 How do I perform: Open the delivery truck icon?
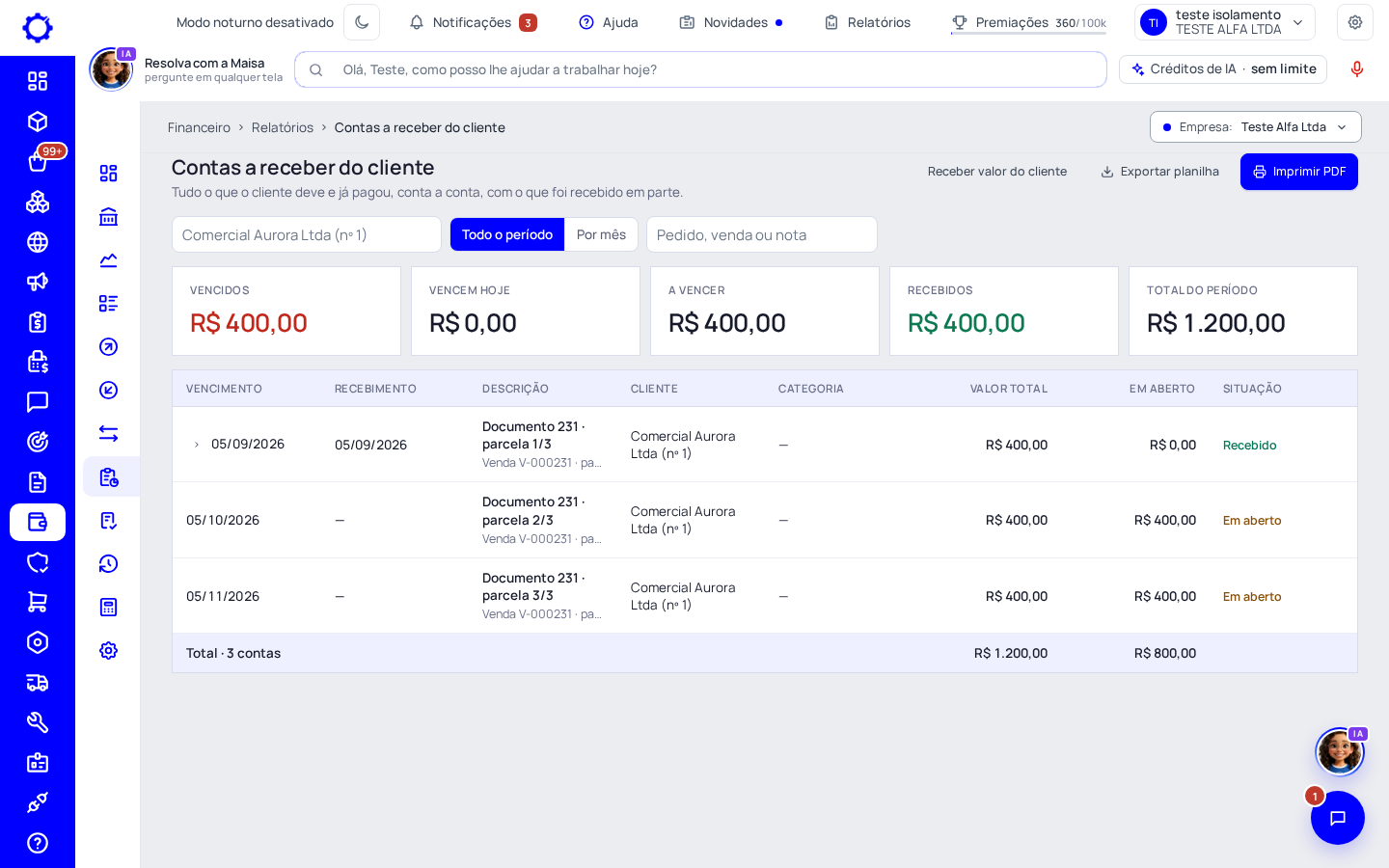point(38,683)
